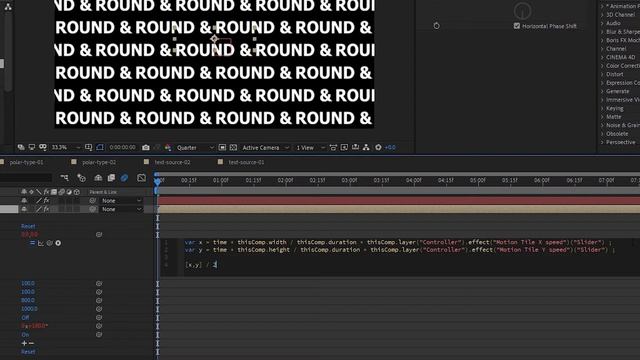Click the angle dial above Horizontal Phase Shift

[x=522, y=10]
